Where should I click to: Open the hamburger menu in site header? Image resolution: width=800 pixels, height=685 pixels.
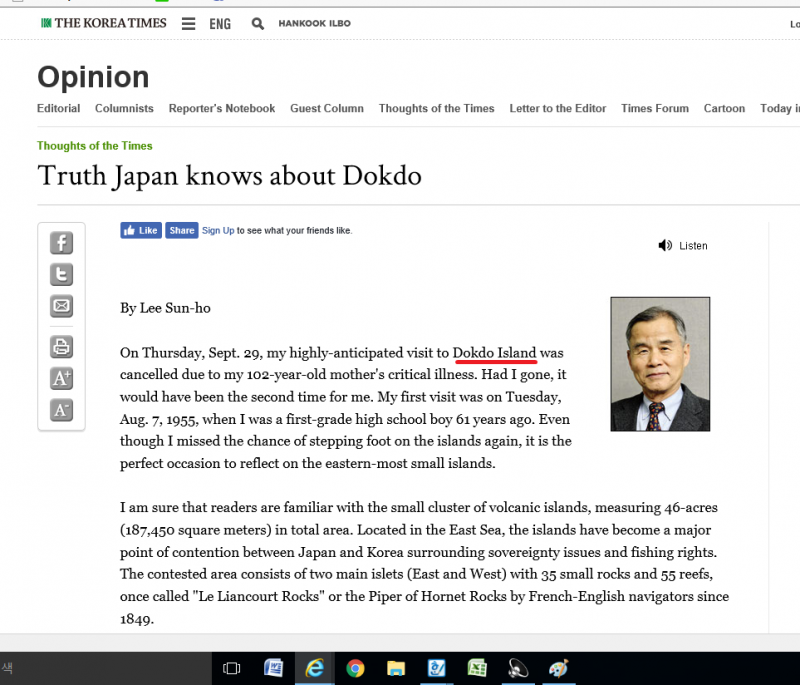pos(189,23)
